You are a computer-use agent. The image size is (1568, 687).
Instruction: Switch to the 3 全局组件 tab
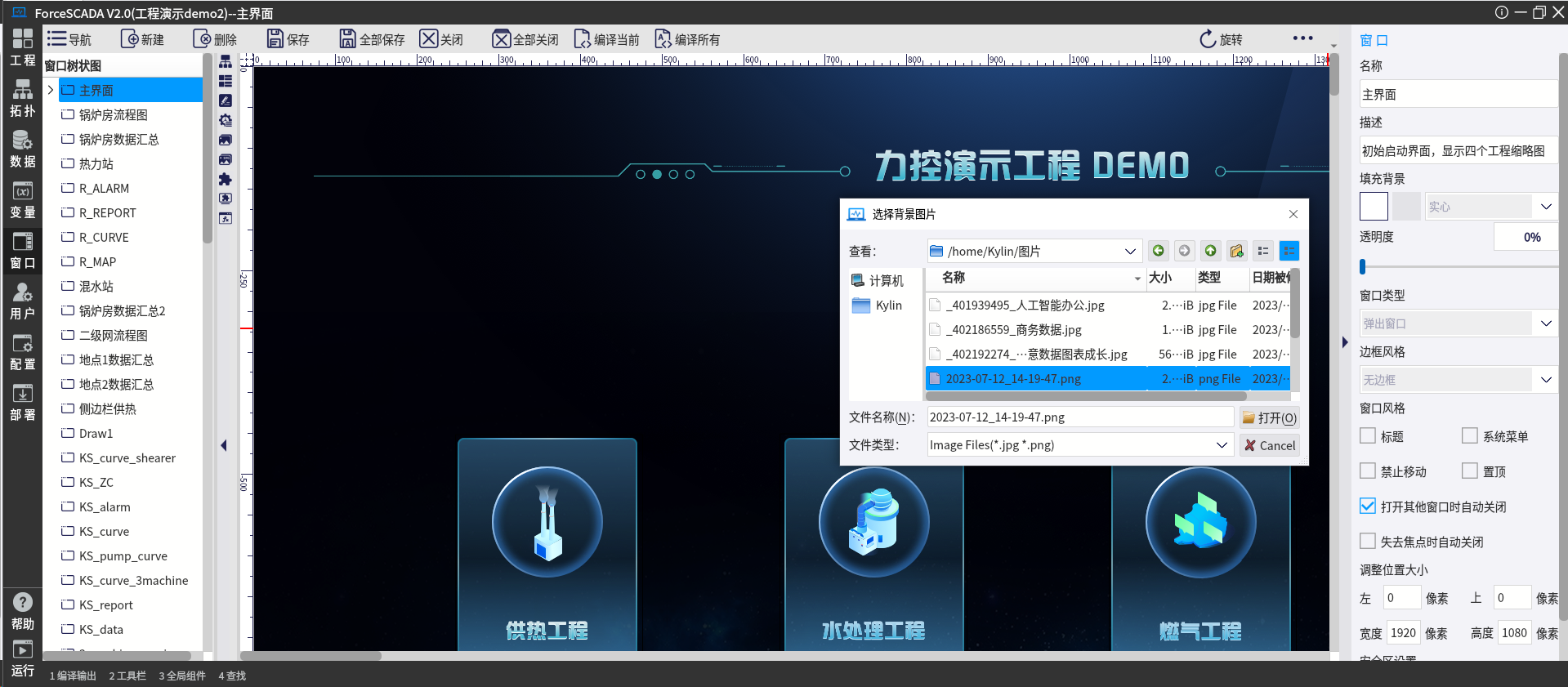click(x=182, y=676)
